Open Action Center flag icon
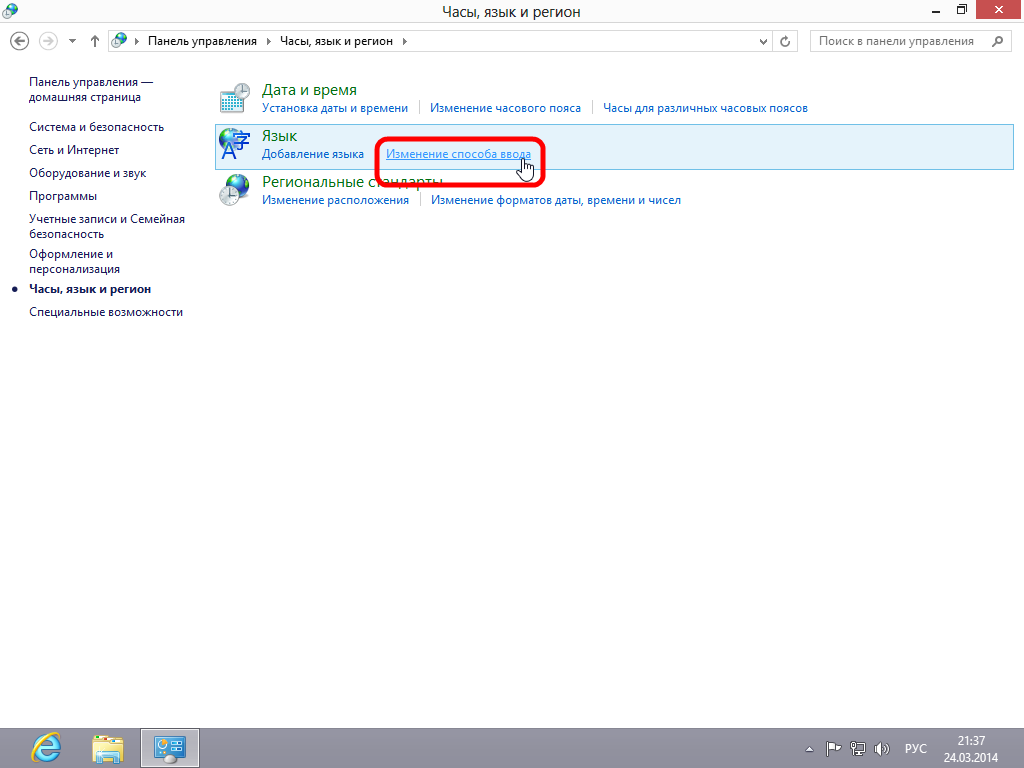1024x768 pixels. coord(833,749)
